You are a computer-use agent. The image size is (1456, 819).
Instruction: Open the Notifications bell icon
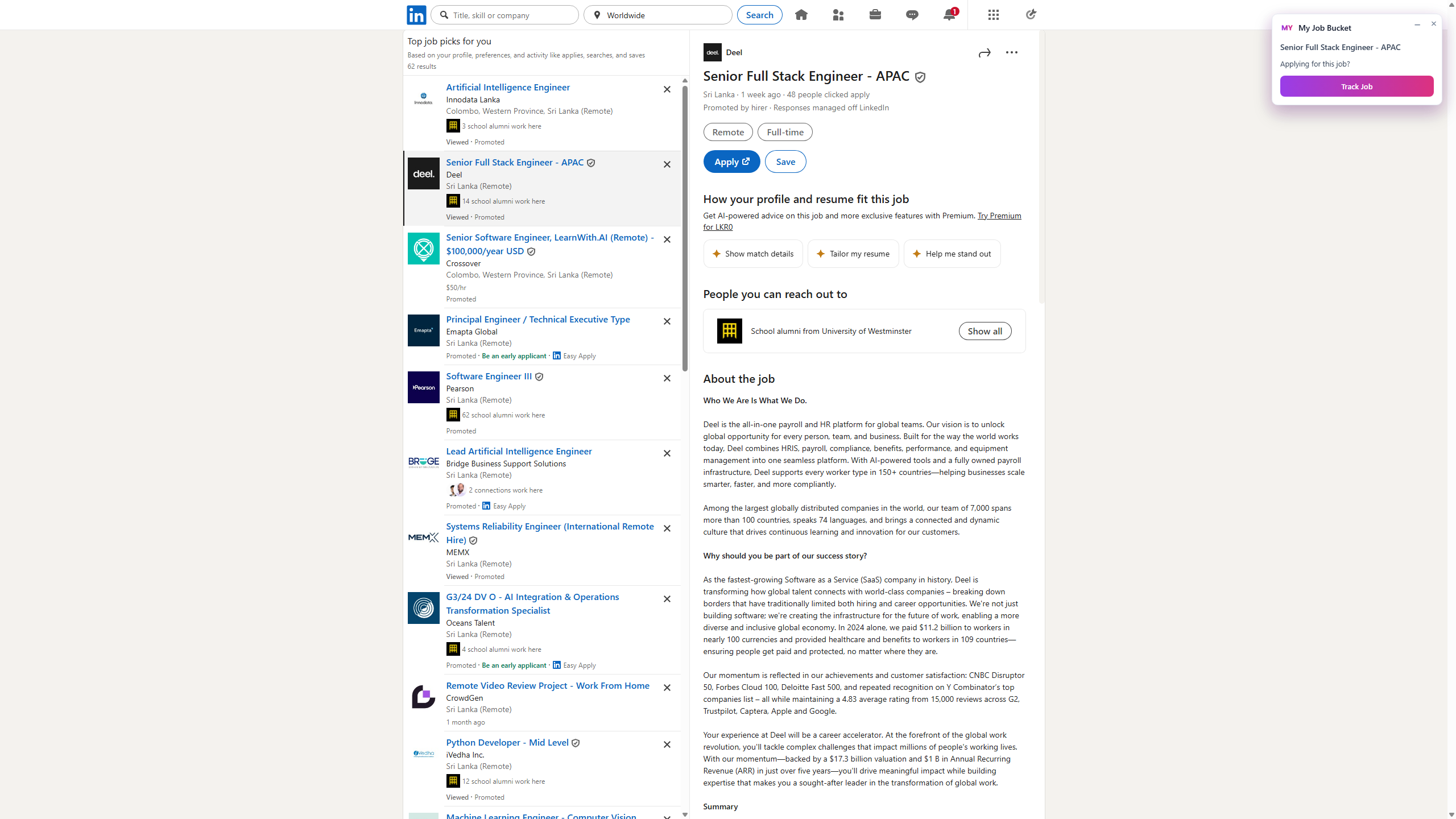pos(949,15)
